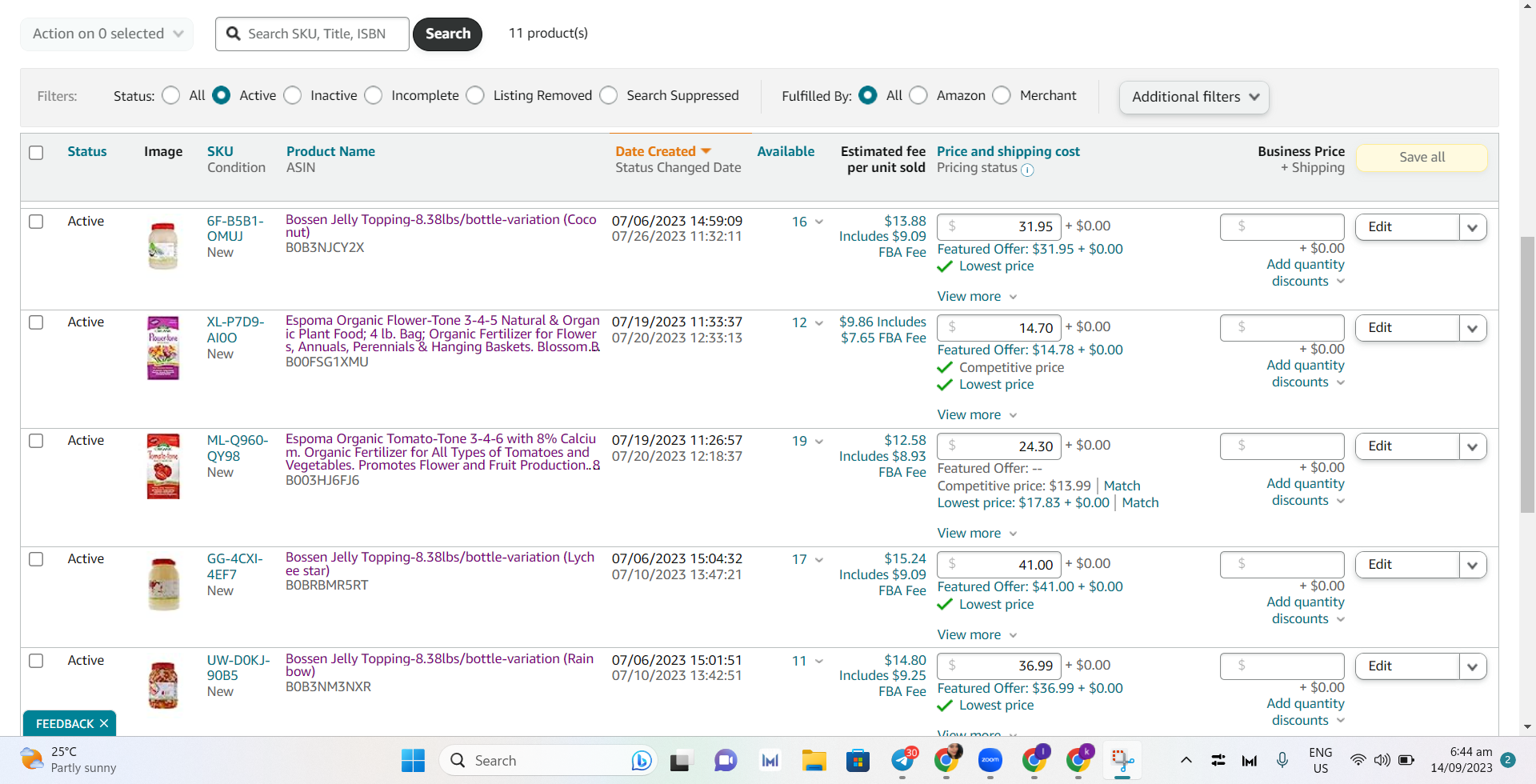Click the Save all button
Viewport: 1536px width, 784px height.
point(1422,157)
